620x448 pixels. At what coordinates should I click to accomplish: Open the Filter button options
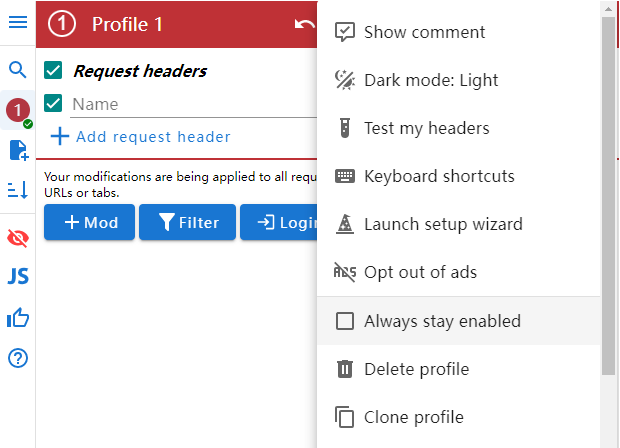point(187,222)
